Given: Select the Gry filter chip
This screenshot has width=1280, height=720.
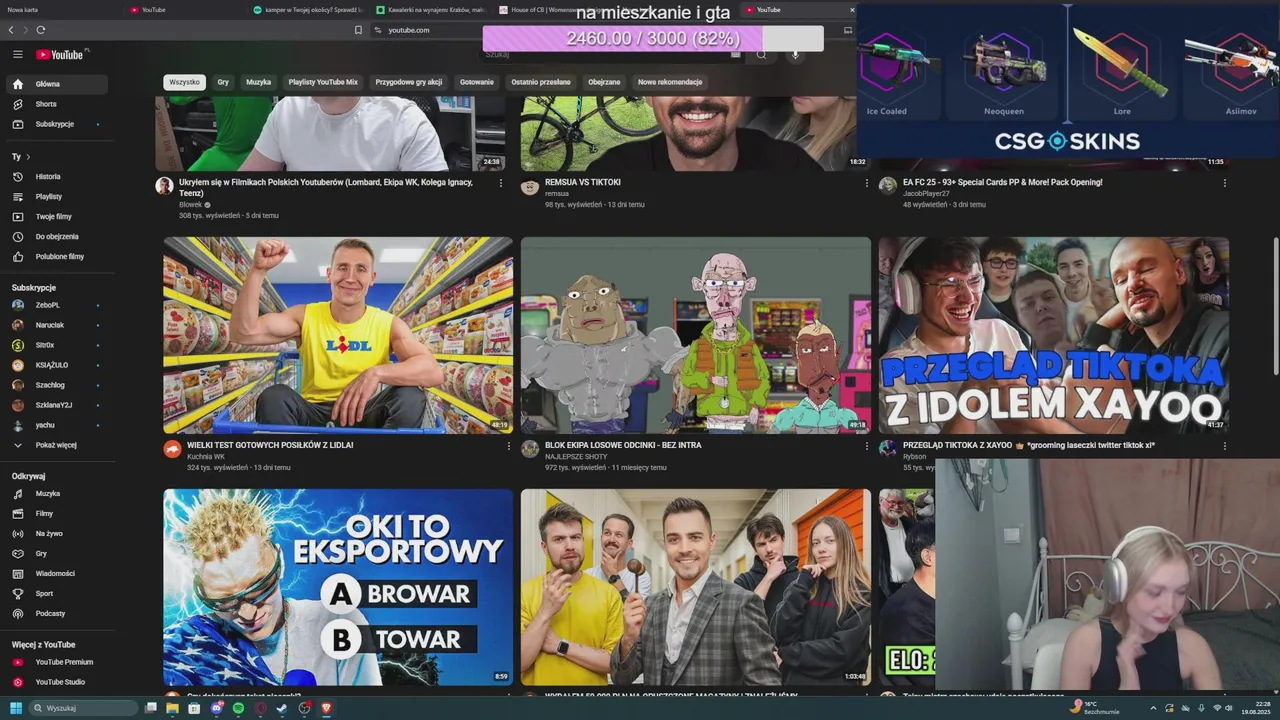Looking at the screenshot, I should pyautogui.click(x=223, y=82).
